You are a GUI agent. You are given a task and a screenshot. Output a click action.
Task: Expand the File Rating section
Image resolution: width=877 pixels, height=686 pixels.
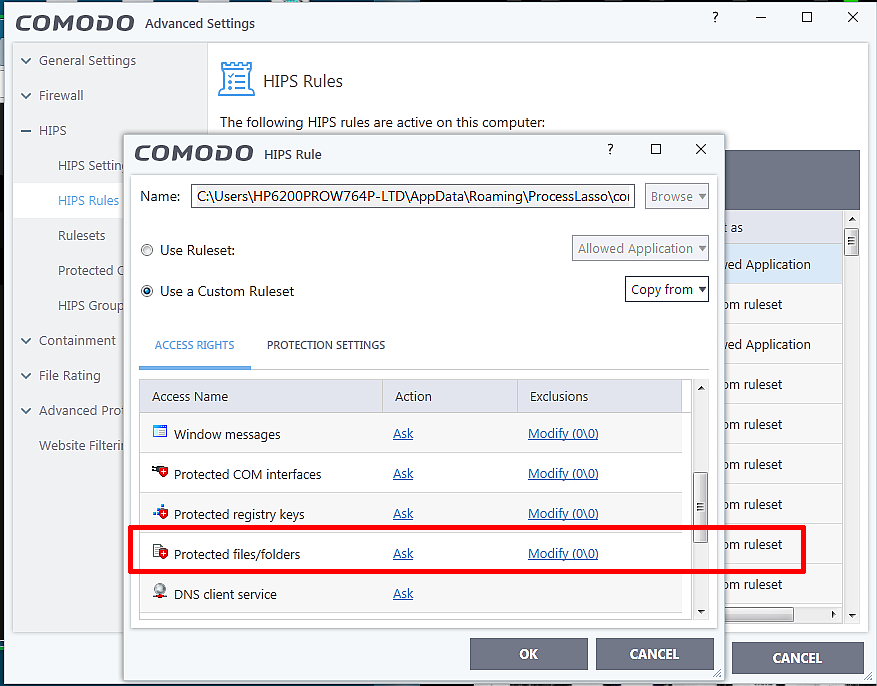point(26,376)
